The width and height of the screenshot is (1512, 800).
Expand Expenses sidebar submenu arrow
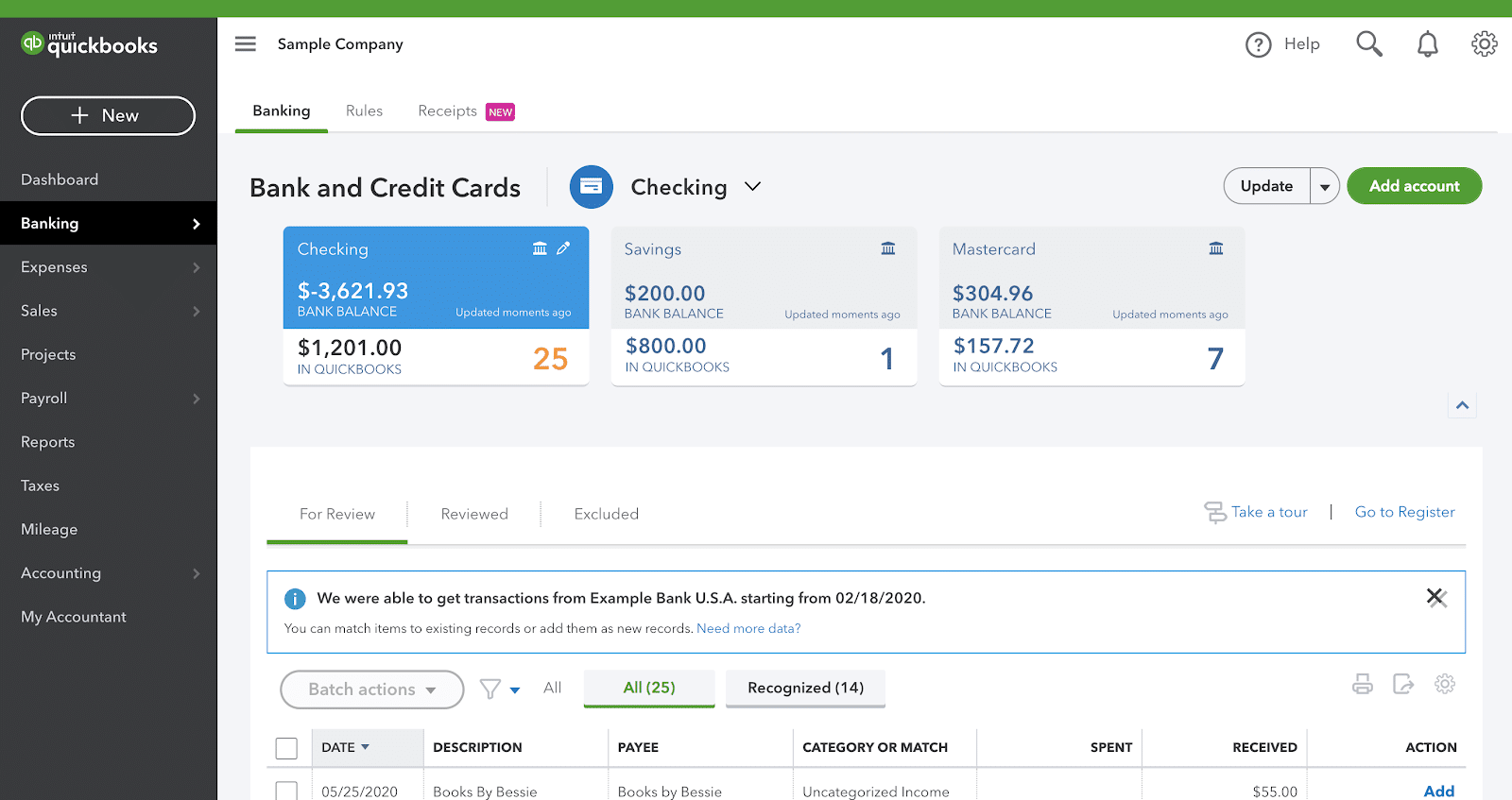pyautogui.click(x=197, y=267)
